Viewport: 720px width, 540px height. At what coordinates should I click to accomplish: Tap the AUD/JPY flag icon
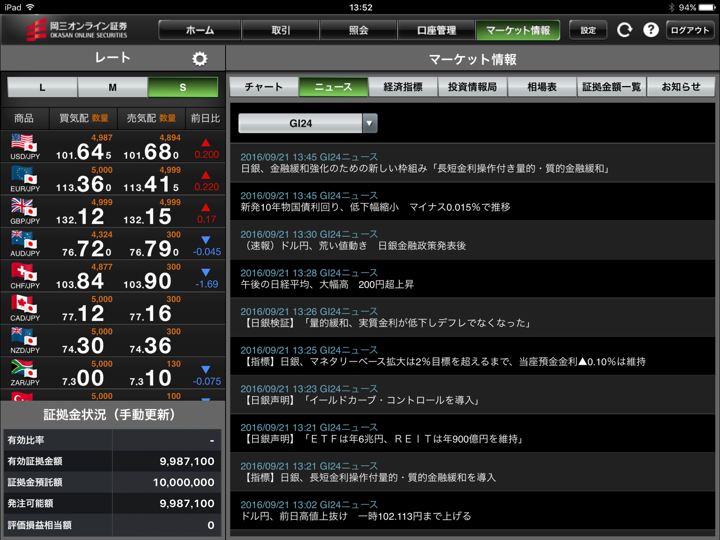coord(23,241)
